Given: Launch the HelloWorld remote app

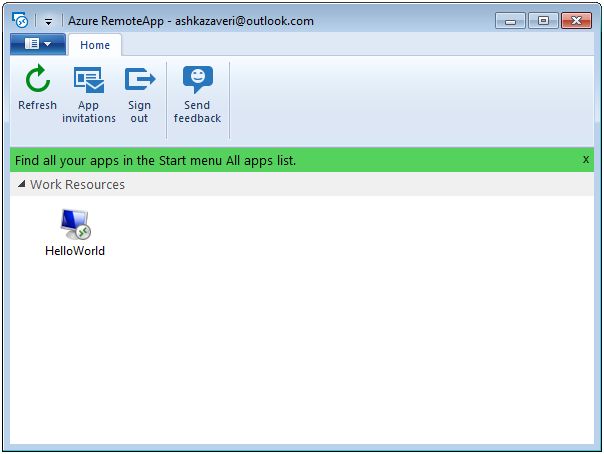Looking at the screenshot, I should tap(75, 233).
